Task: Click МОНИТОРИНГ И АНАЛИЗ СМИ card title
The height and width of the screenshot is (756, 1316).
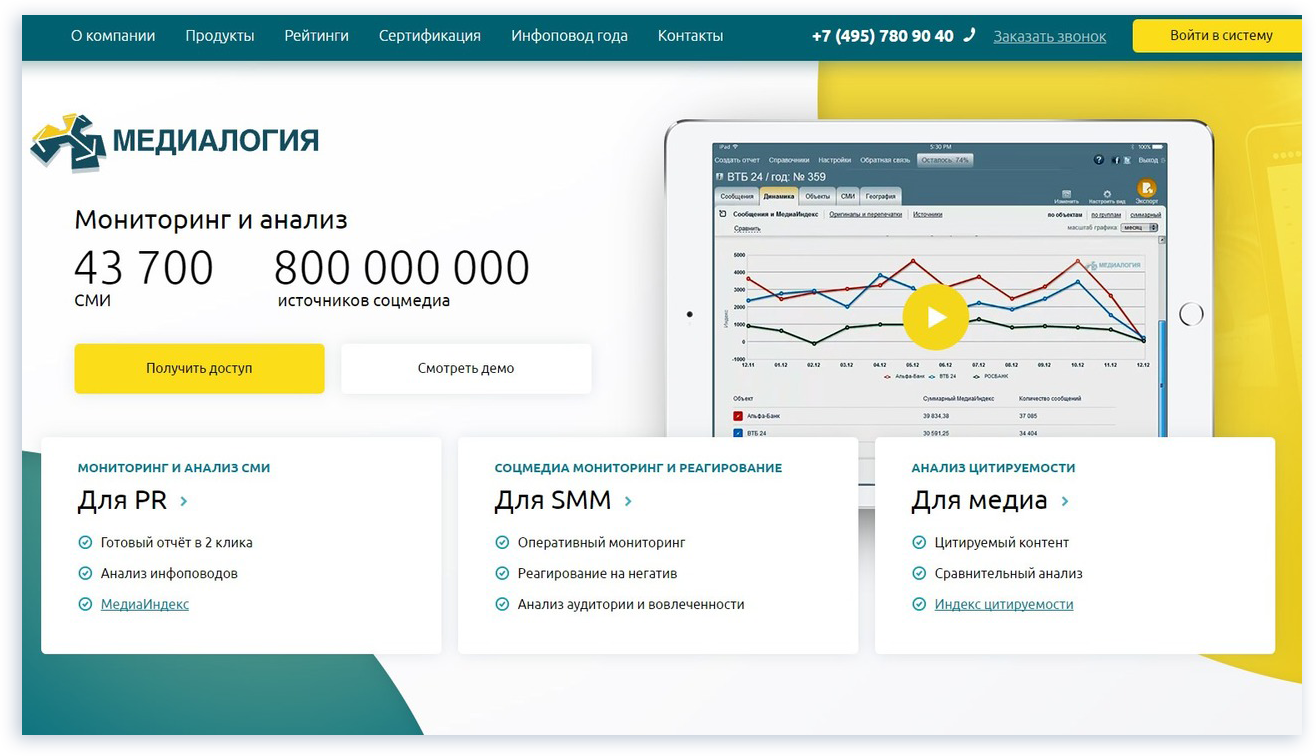Action: [x=174, y=467]
